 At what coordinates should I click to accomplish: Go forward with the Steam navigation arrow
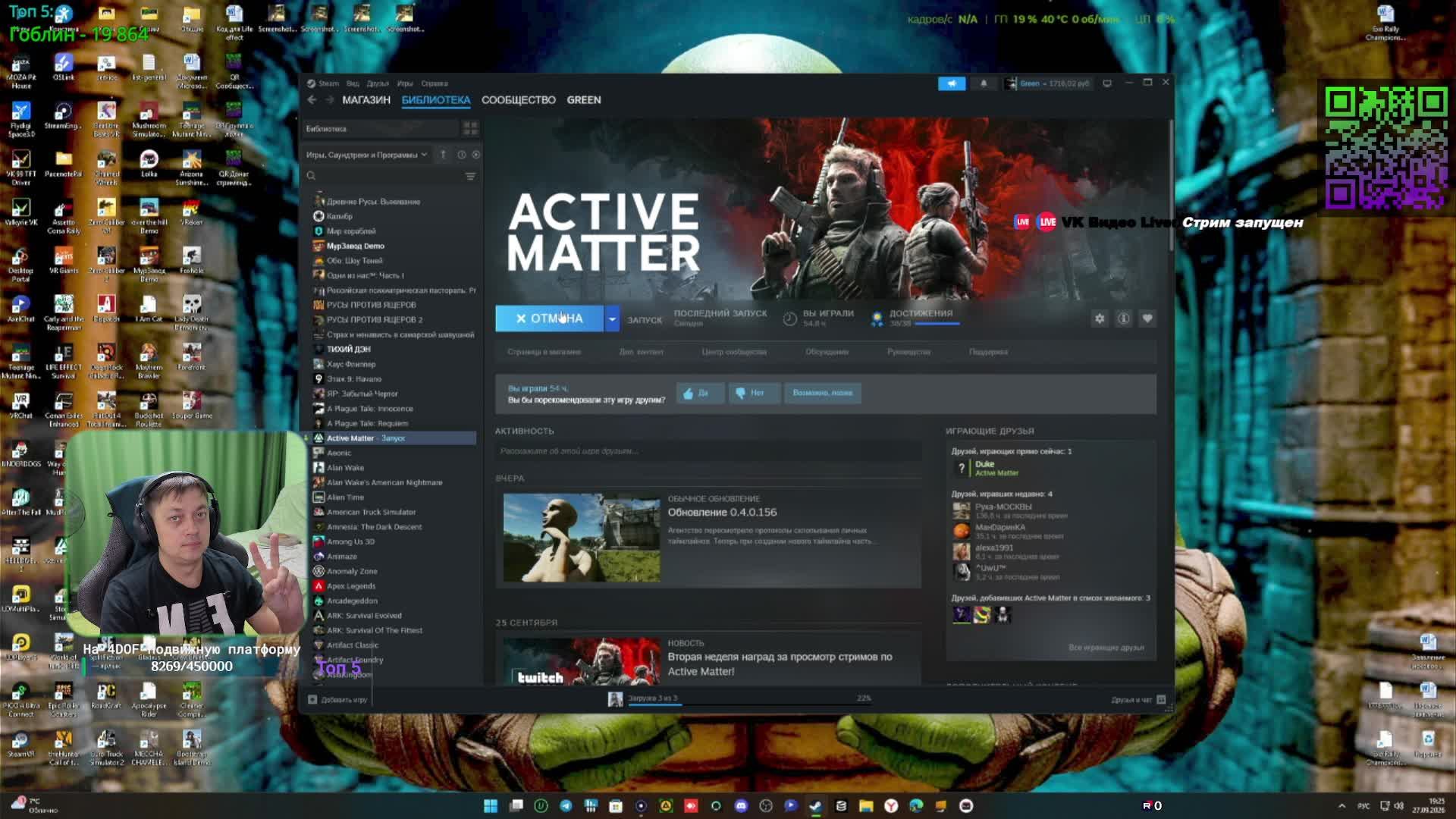[330, 99]
